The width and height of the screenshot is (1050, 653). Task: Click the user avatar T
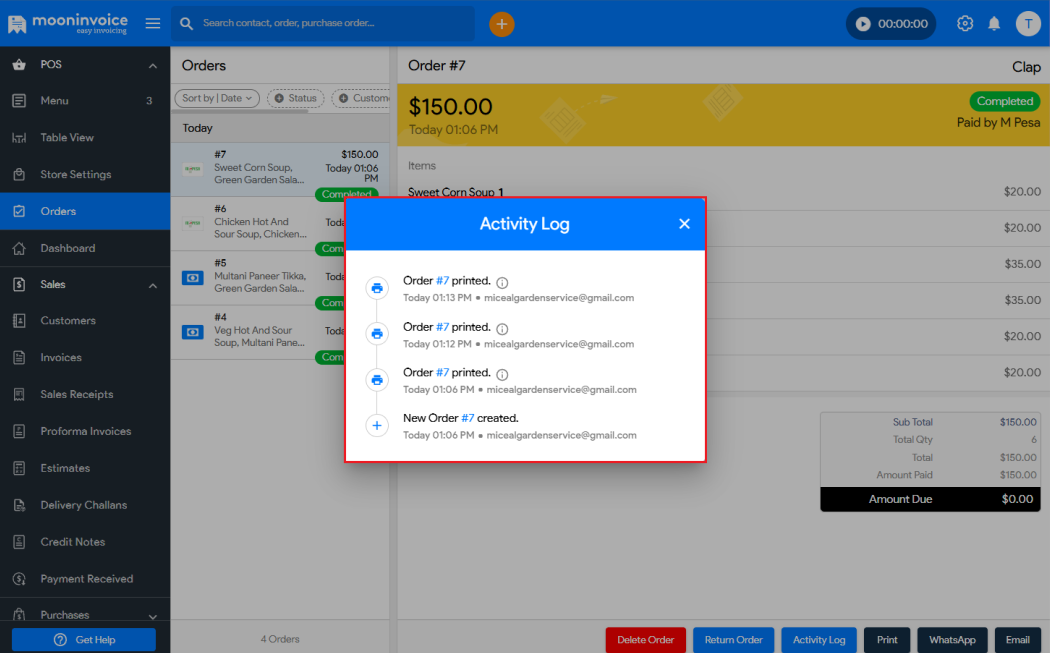click(x=1028, y=24)
